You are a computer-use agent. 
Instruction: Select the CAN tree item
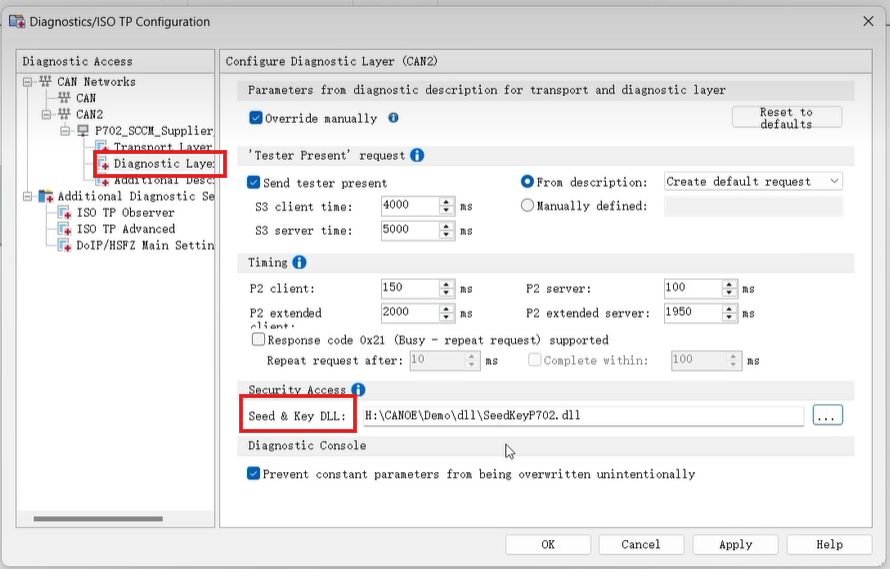tap(86, 98)
